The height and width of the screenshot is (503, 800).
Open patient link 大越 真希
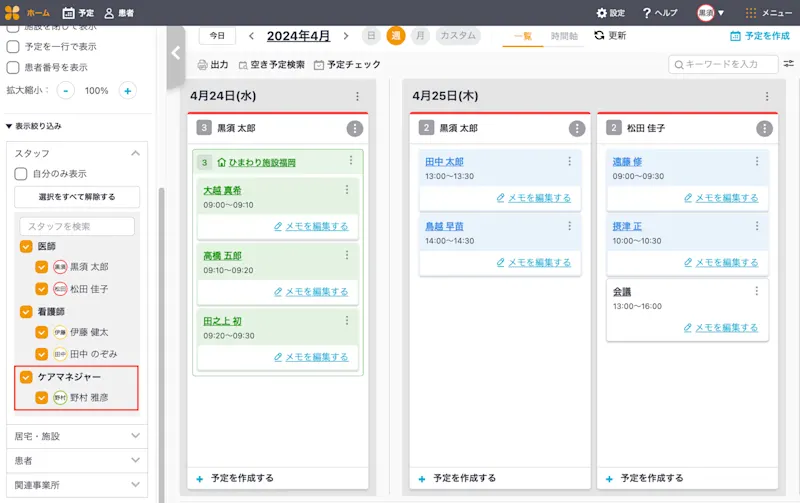[x=222, y=190]
